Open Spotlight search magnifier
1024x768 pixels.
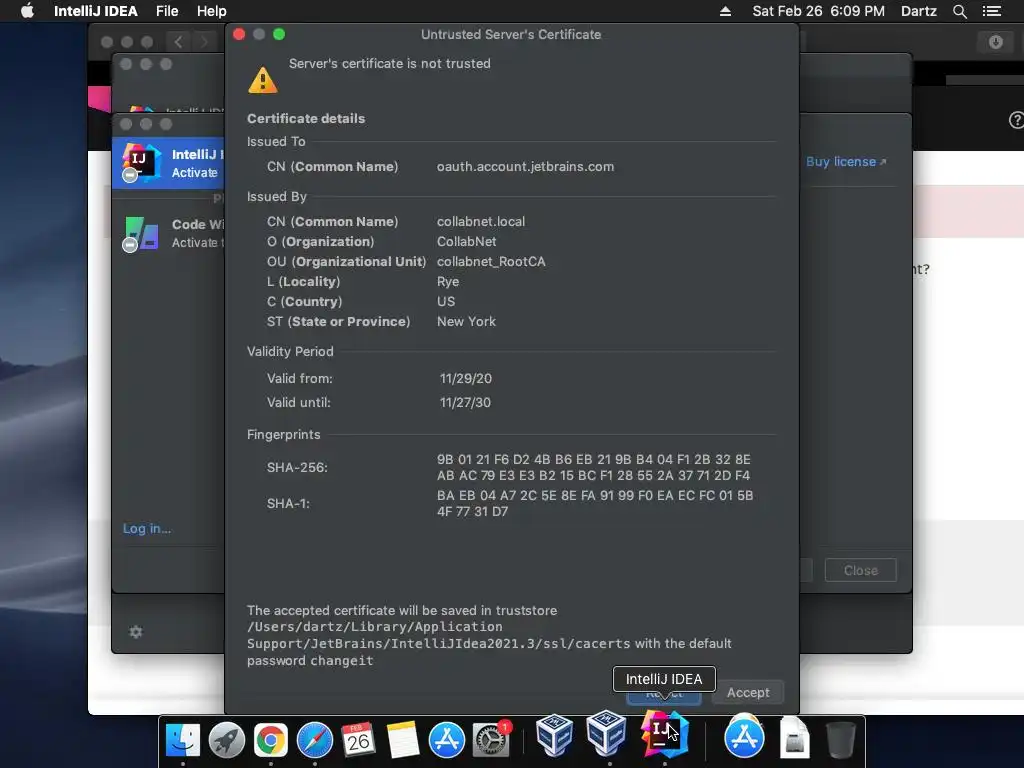[x=959, y=11]
